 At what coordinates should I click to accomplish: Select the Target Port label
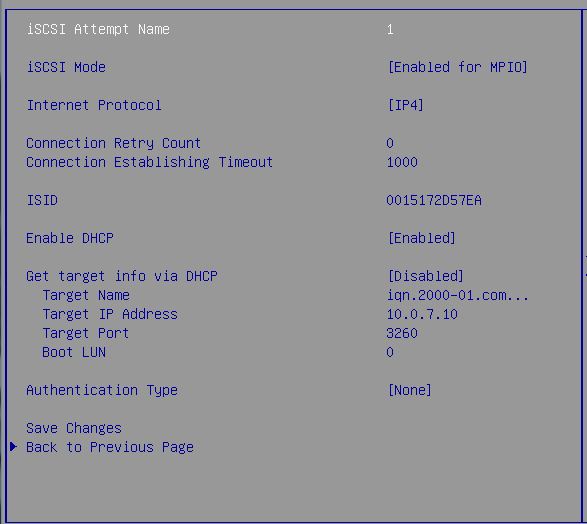coord(86,333)
